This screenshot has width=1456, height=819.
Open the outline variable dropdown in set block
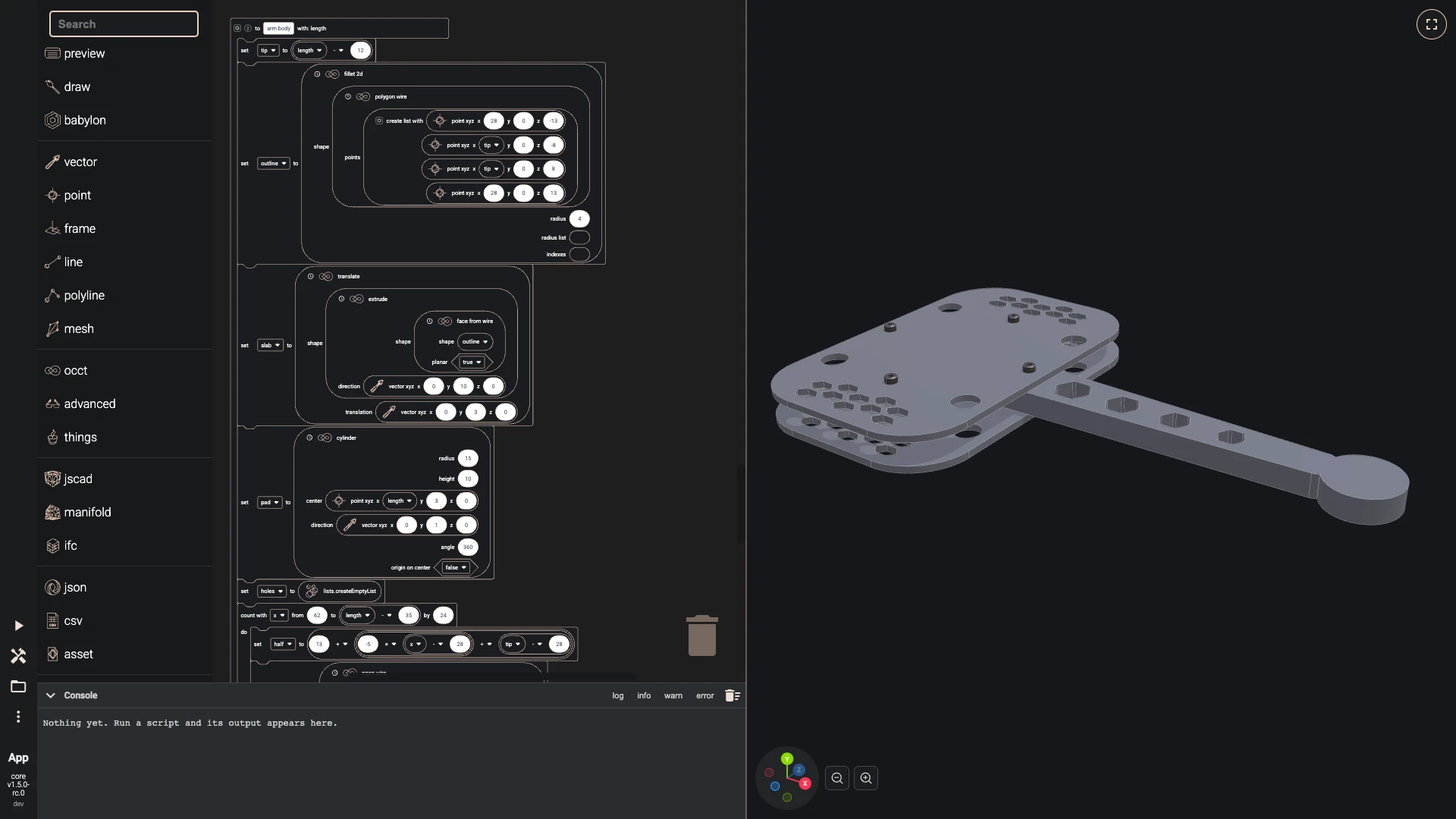274,163
